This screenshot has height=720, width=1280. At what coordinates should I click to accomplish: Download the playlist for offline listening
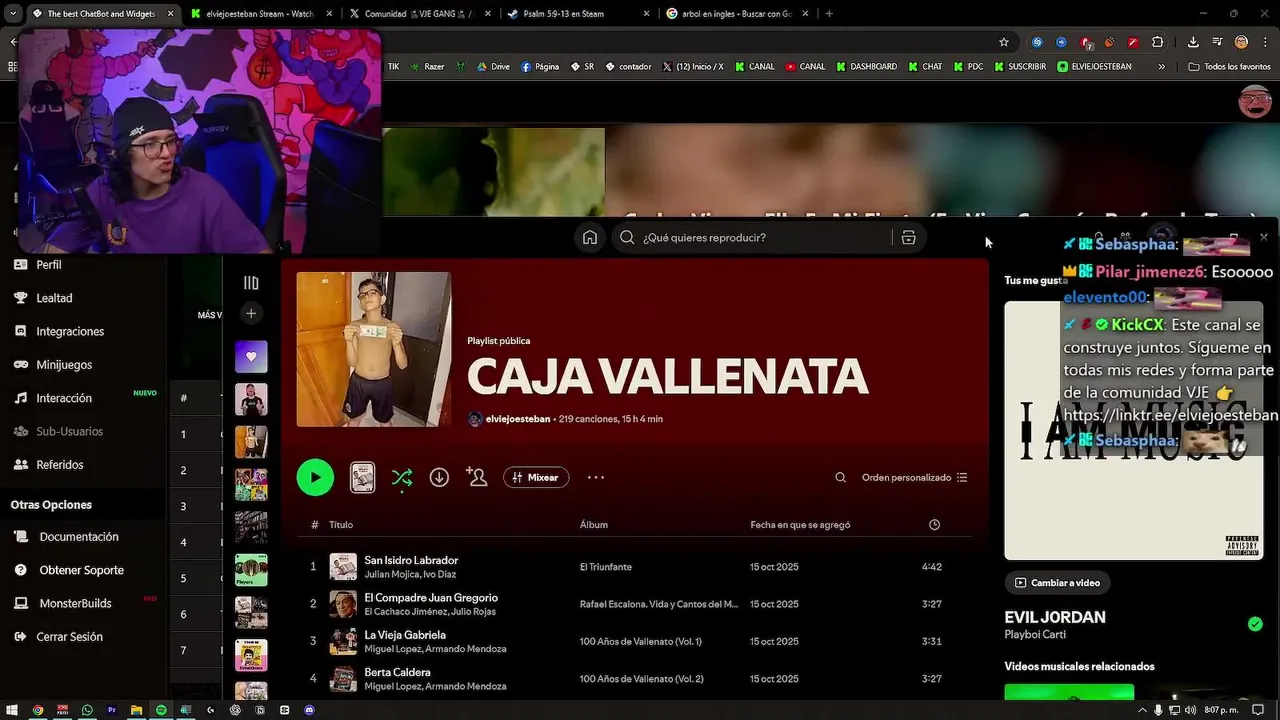pos(439,477)
